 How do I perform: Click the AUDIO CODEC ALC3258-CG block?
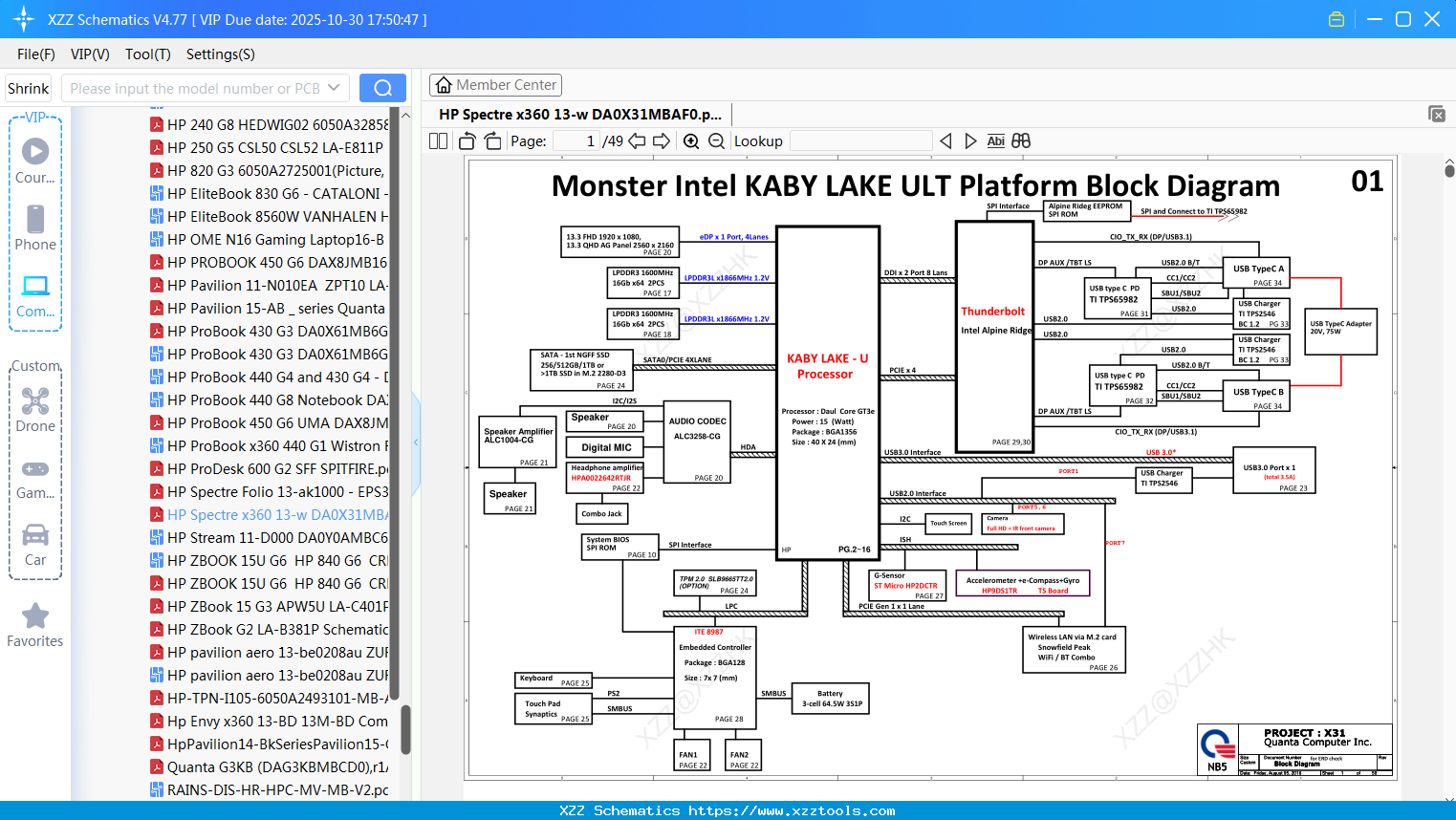[698, 442]
